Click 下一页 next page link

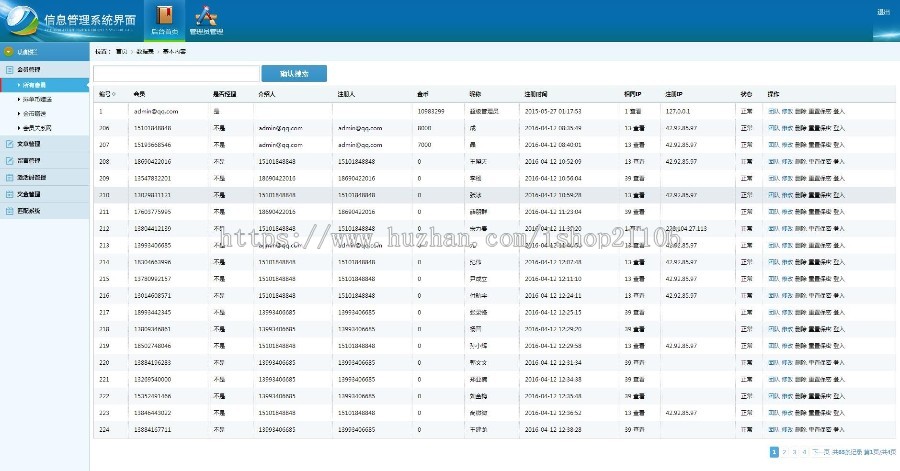coord(821,452)
